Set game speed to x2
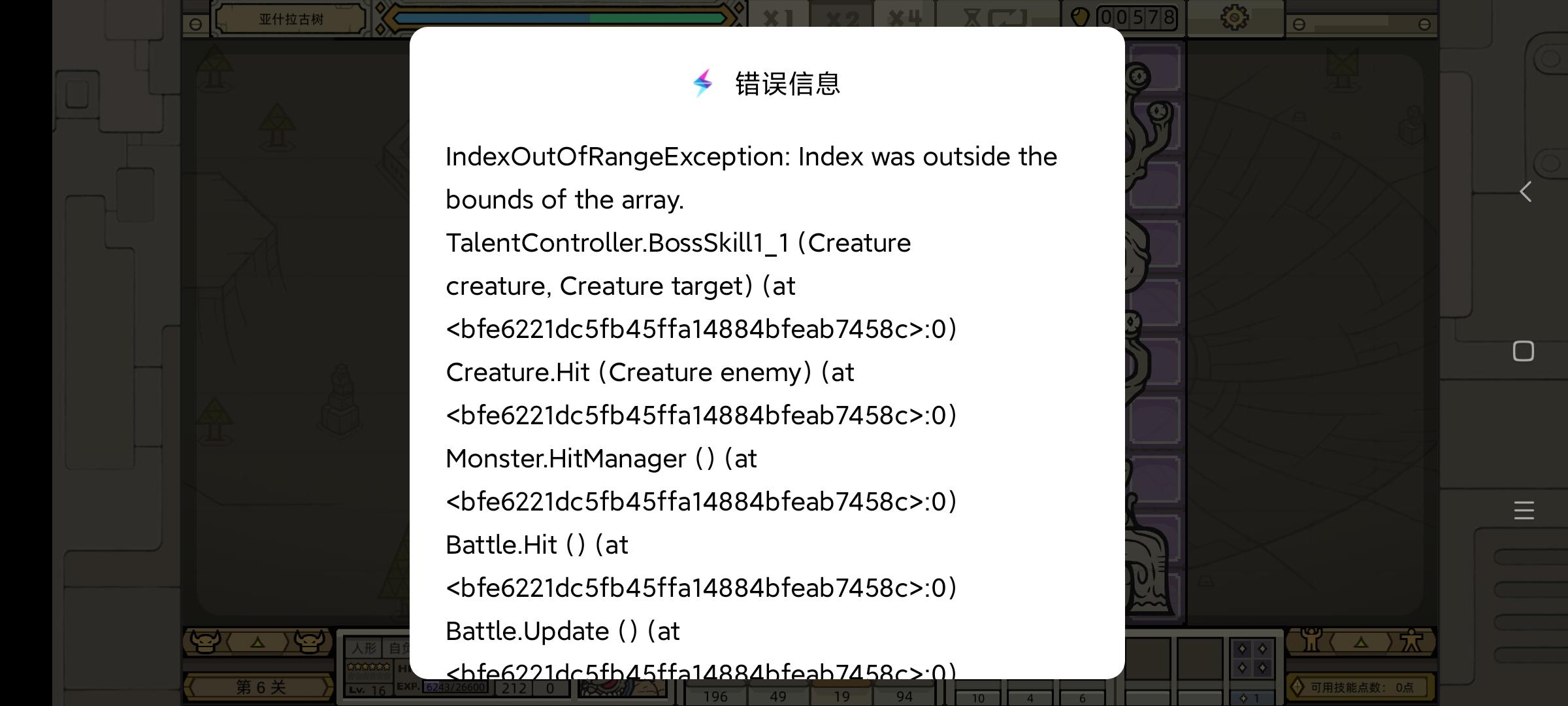This screenshot has width=1568, height=706. 841,18
